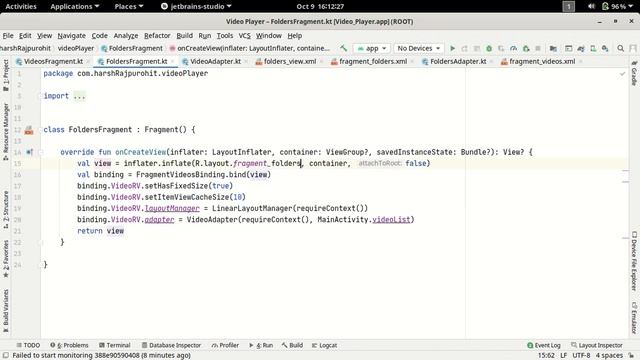Click the 4 spaces indent setting
This screenshot has height=360, width=640.
click(609, 356)
